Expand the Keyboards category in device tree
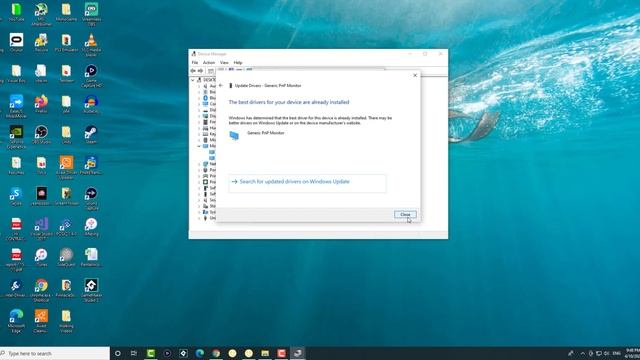The width and height of the screenshot is (640, 360). [x=199, y=134]
